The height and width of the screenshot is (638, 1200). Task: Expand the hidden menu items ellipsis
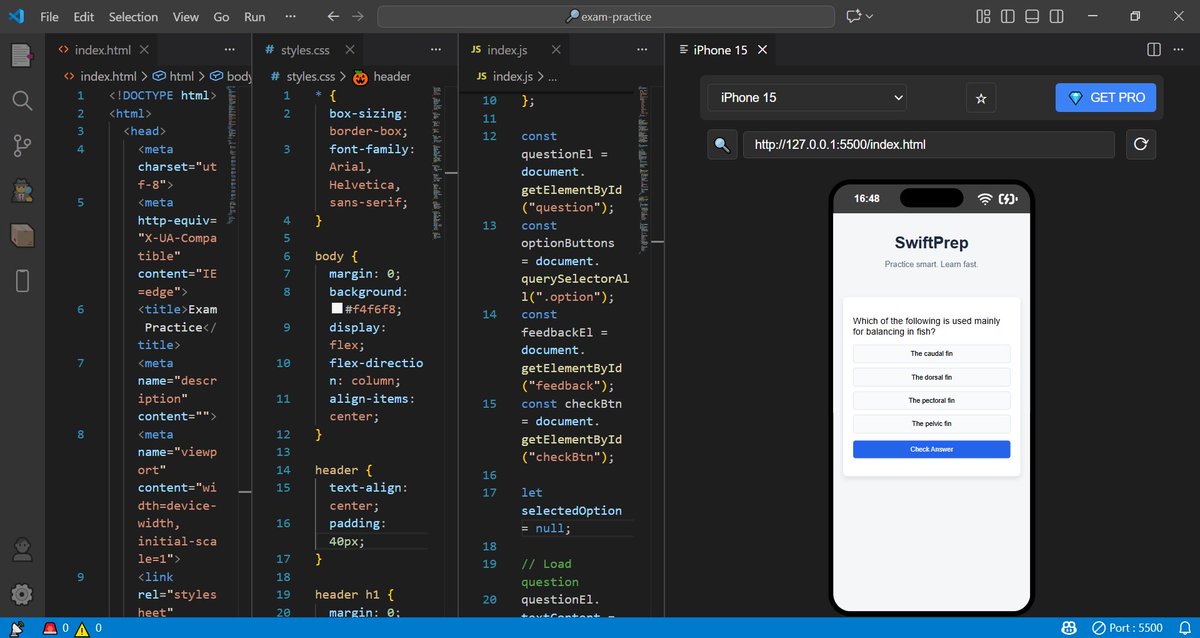(x=290, y=17)
